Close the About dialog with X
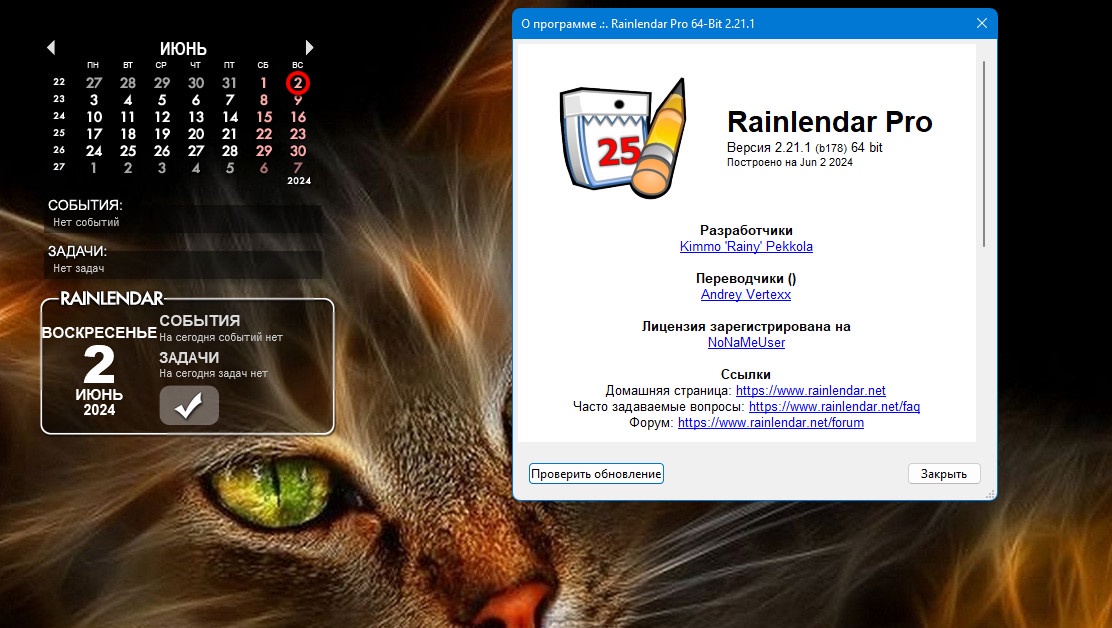Viewport: 1112px width, 628px height. tap(982, 23)
